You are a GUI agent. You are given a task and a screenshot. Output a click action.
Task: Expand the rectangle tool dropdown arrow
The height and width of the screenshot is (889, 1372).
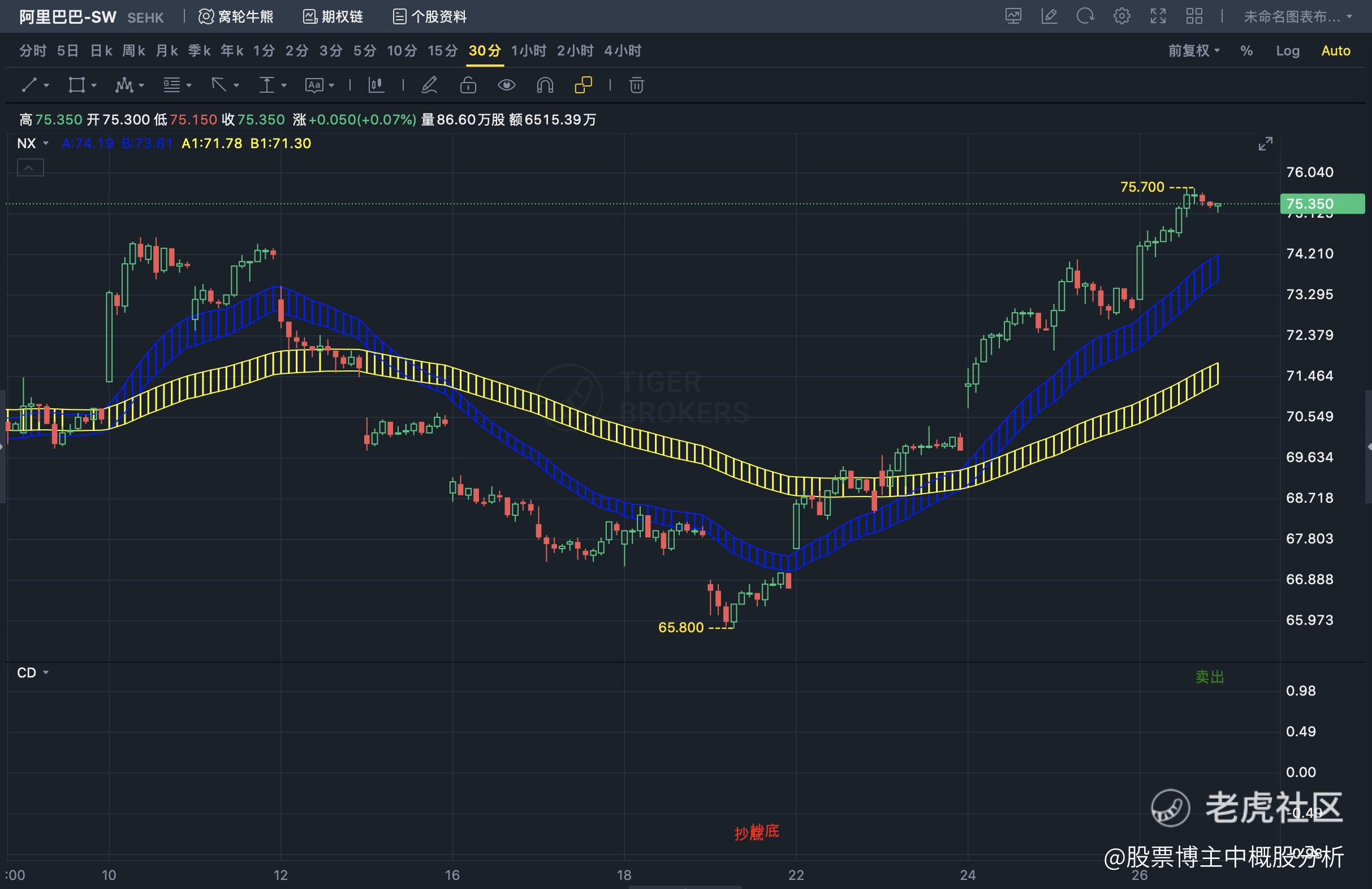(x=94, y=86)
